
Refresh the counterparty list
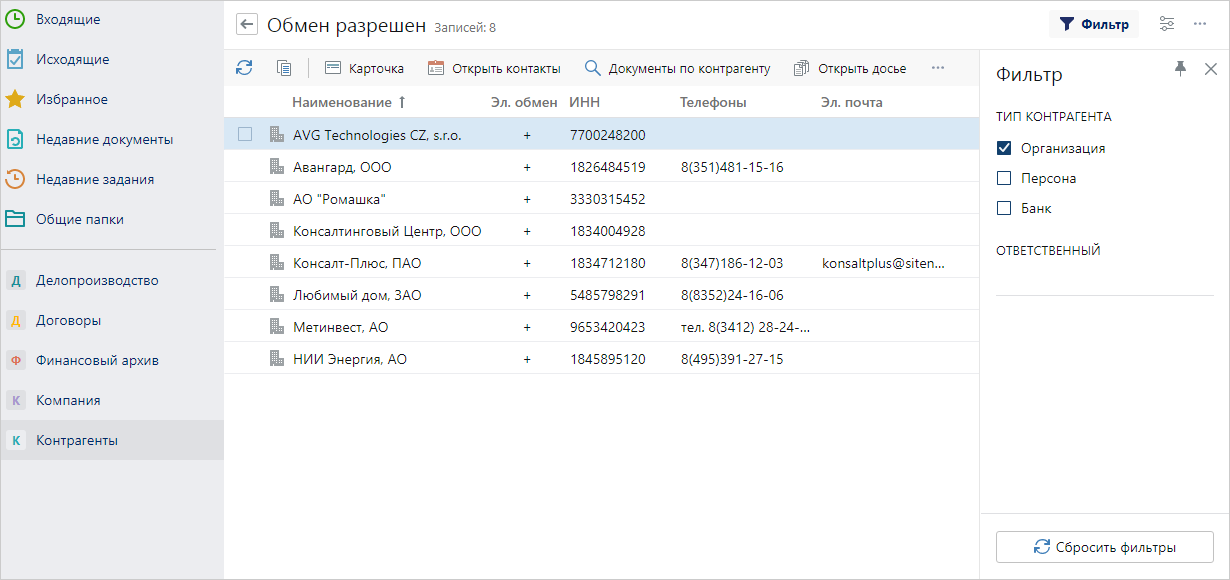(x=244, y=68)
